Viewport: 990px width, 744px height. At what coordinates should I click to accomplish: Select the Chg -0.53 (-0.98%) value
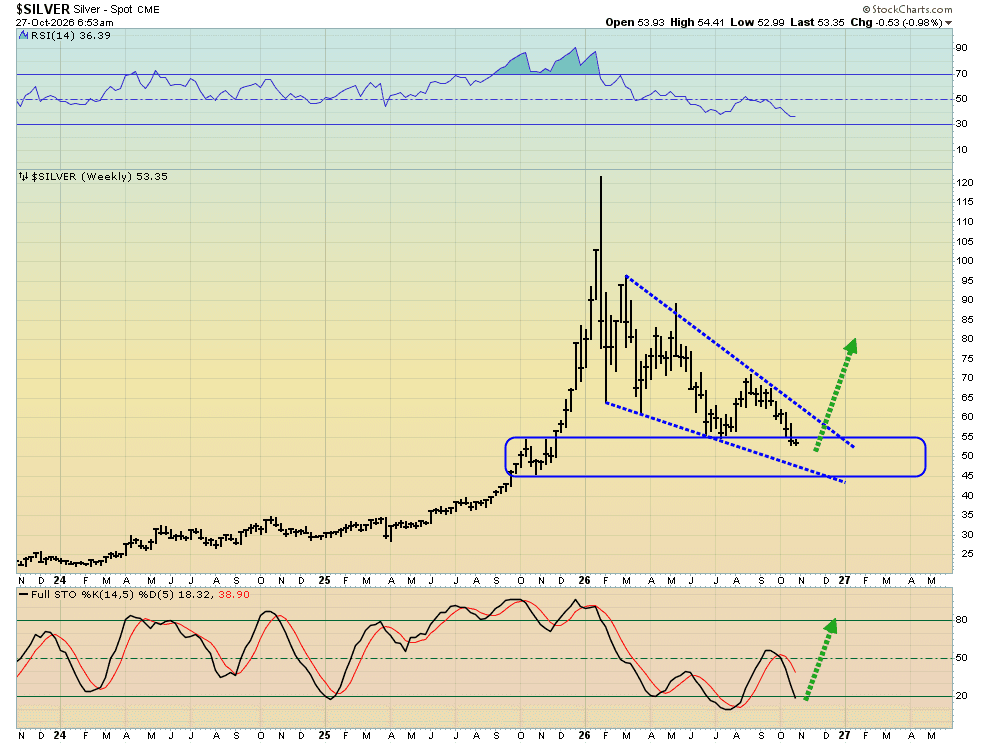pos(897,22)
